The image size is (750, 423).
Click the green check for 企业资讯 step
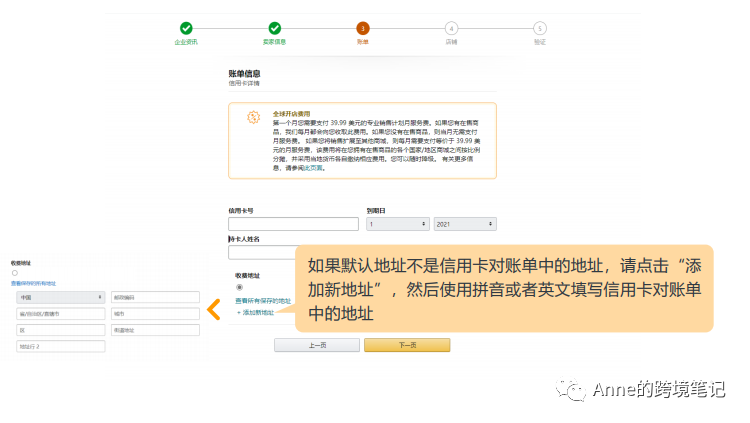coord(186,28)
